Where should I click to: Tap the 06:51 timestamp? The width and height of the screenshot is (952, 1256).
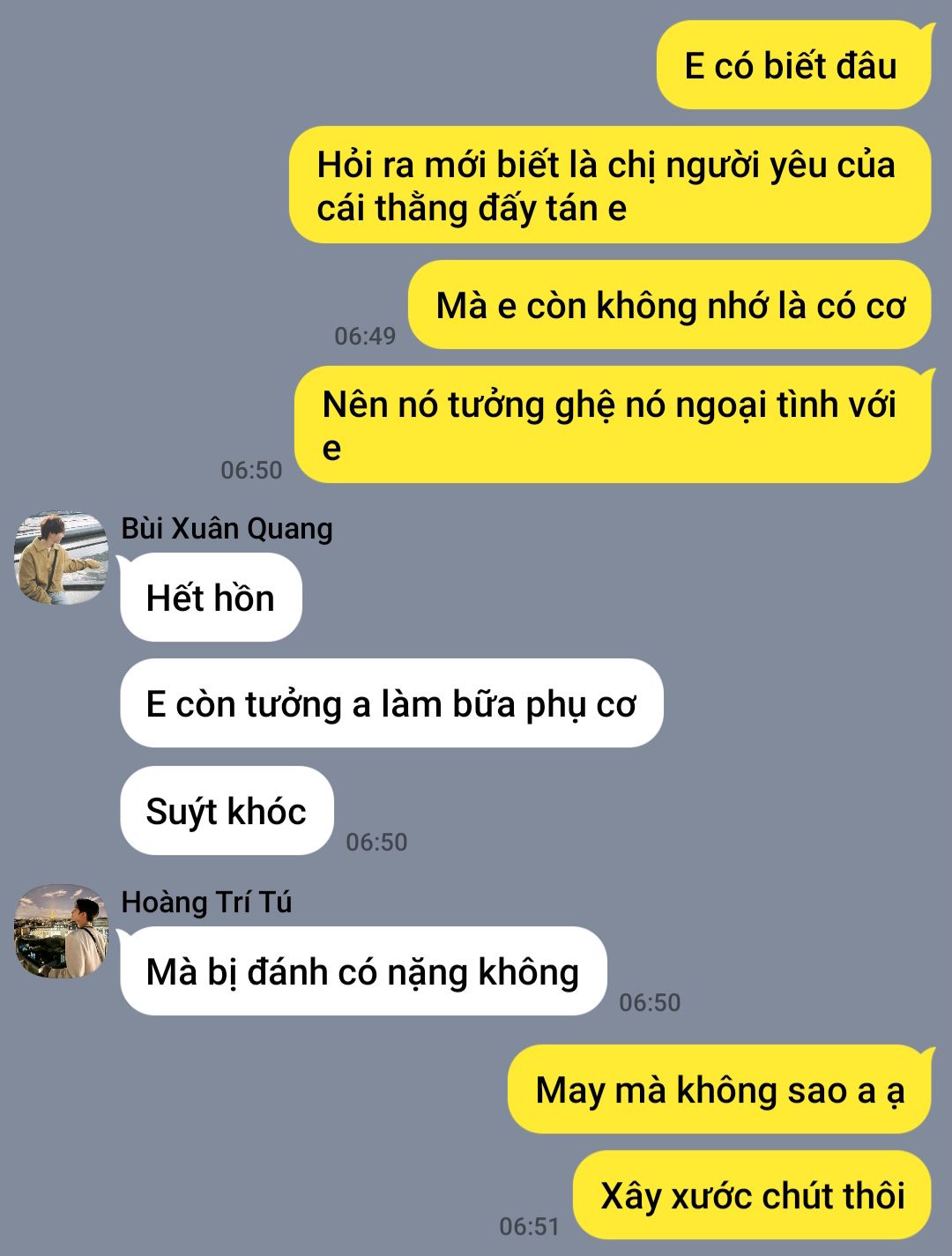[529, 1226]
